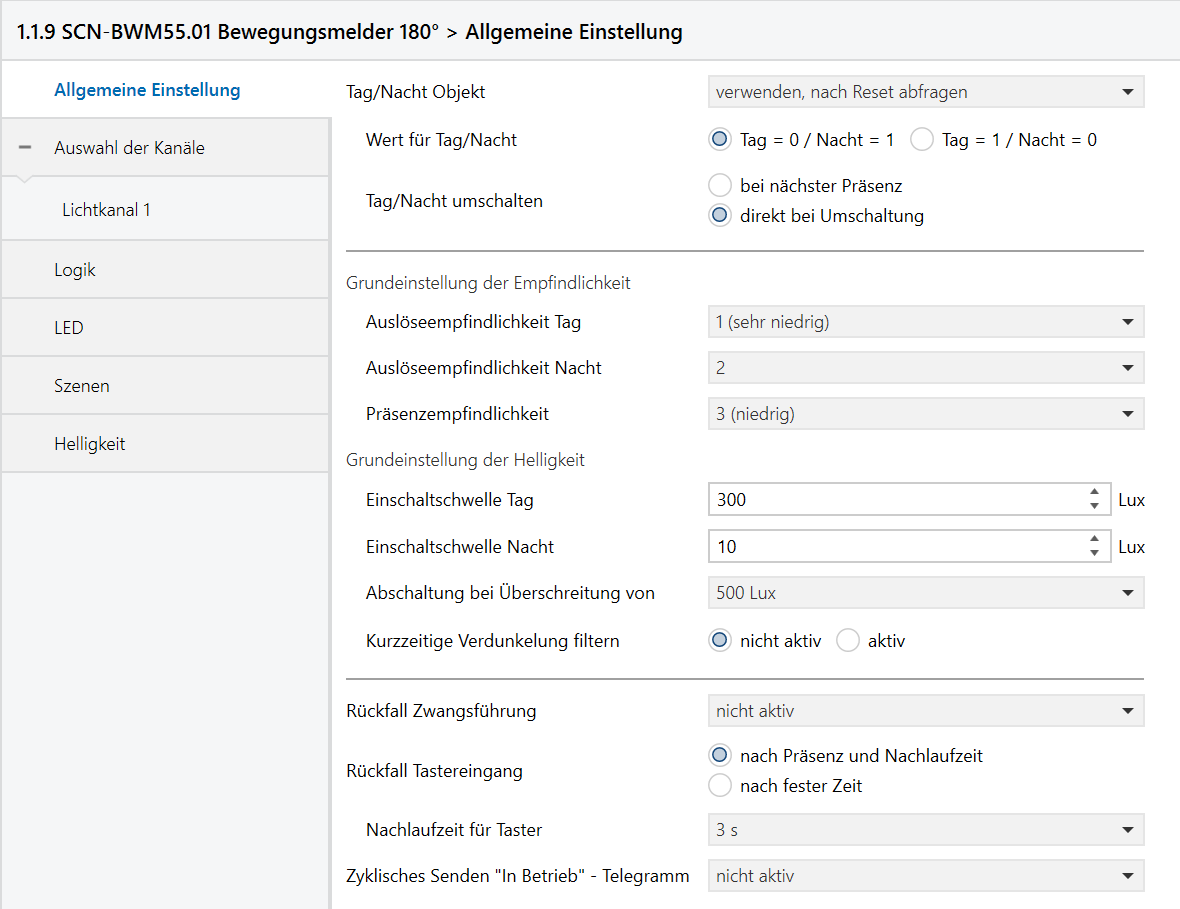The width and height of the screenshot is (1180, 909).
Task: Open the LED settings tab
Action: 69,328
